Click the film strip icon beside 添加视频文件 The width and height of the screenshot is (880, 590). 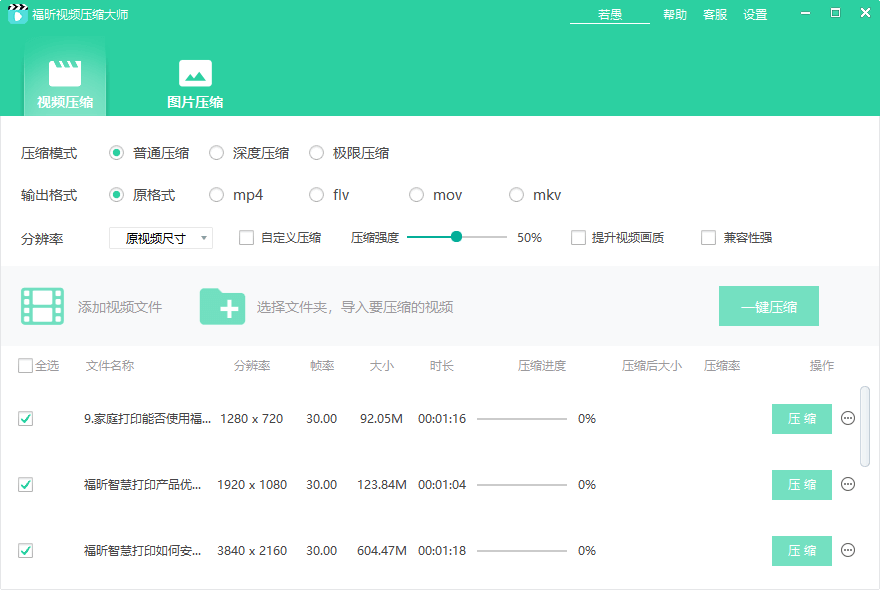[x=41, y=306]
